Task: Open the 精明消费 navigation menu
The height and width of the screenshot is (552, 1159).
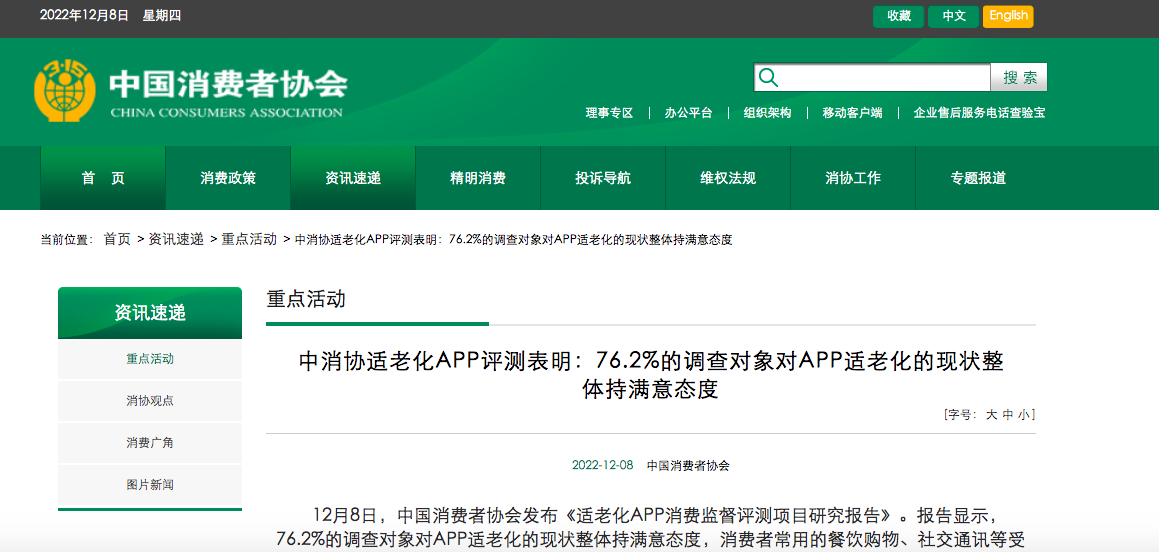Action: coord(477,178)
